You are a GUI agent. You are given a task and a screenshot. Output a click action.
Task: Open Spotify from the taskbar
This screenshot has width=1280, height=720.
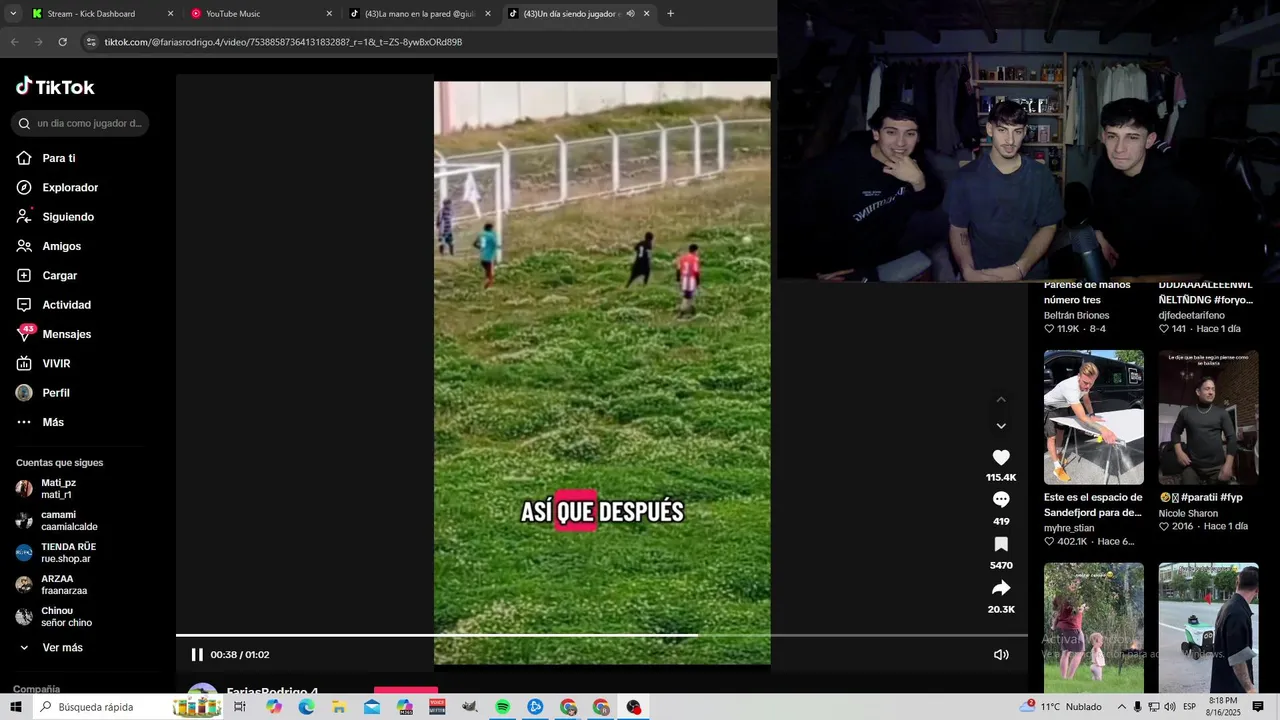tap(503, 707)
